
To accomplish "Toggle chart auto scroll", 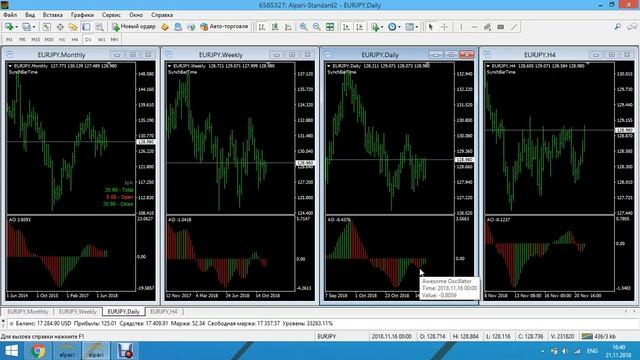I will [x=346, y=27].
